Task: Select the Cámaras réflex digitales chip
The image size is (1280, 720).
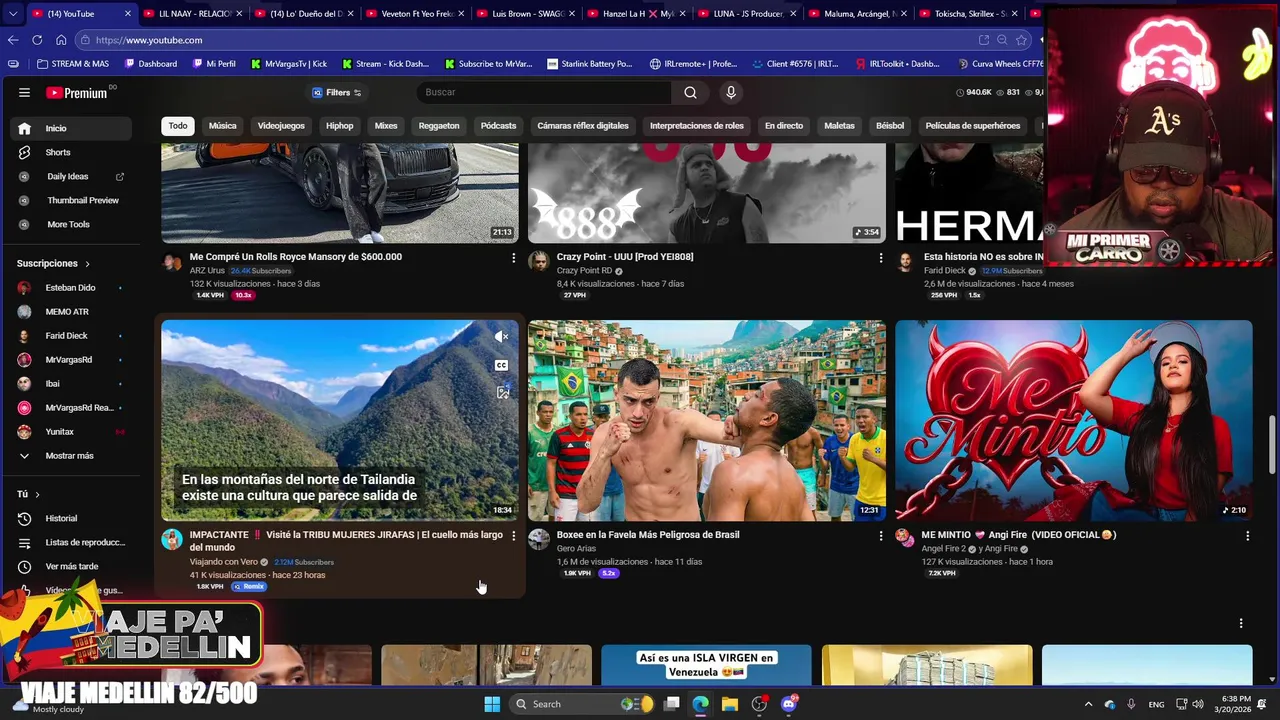Action: pyautogui.click(x=583, y=126)
